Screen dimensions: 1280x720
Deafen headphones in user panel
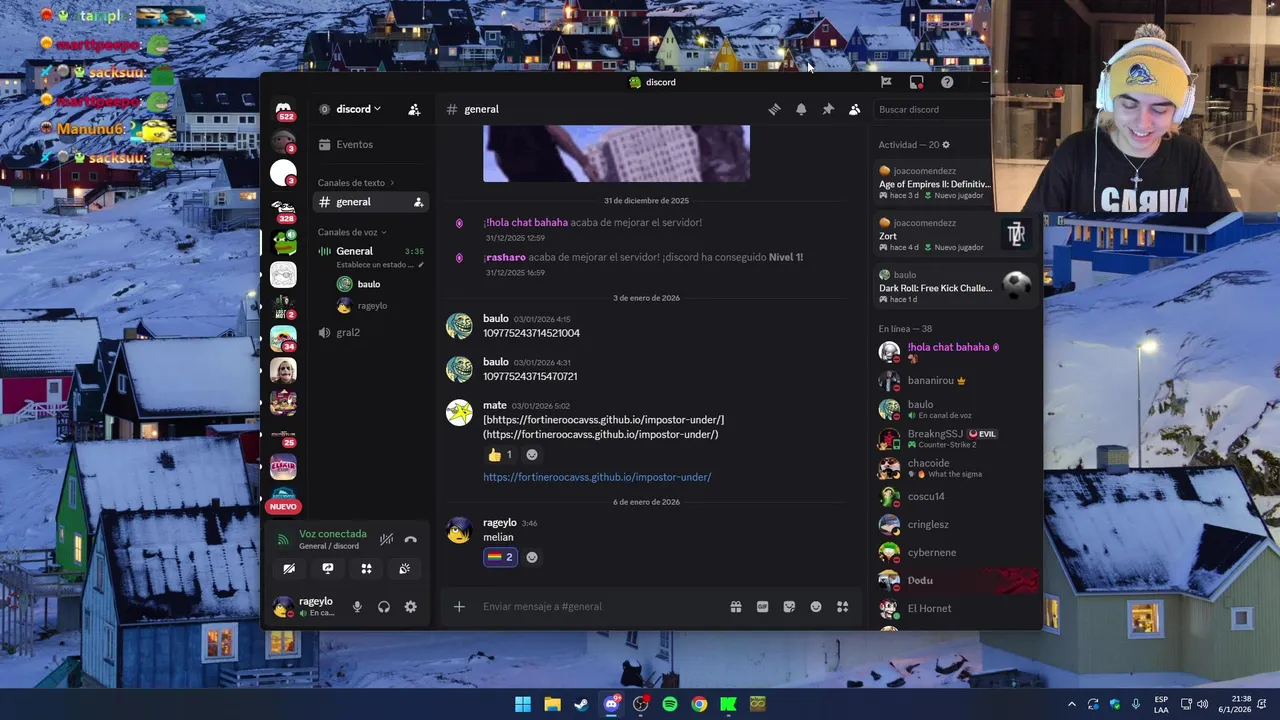coord(384,607)
